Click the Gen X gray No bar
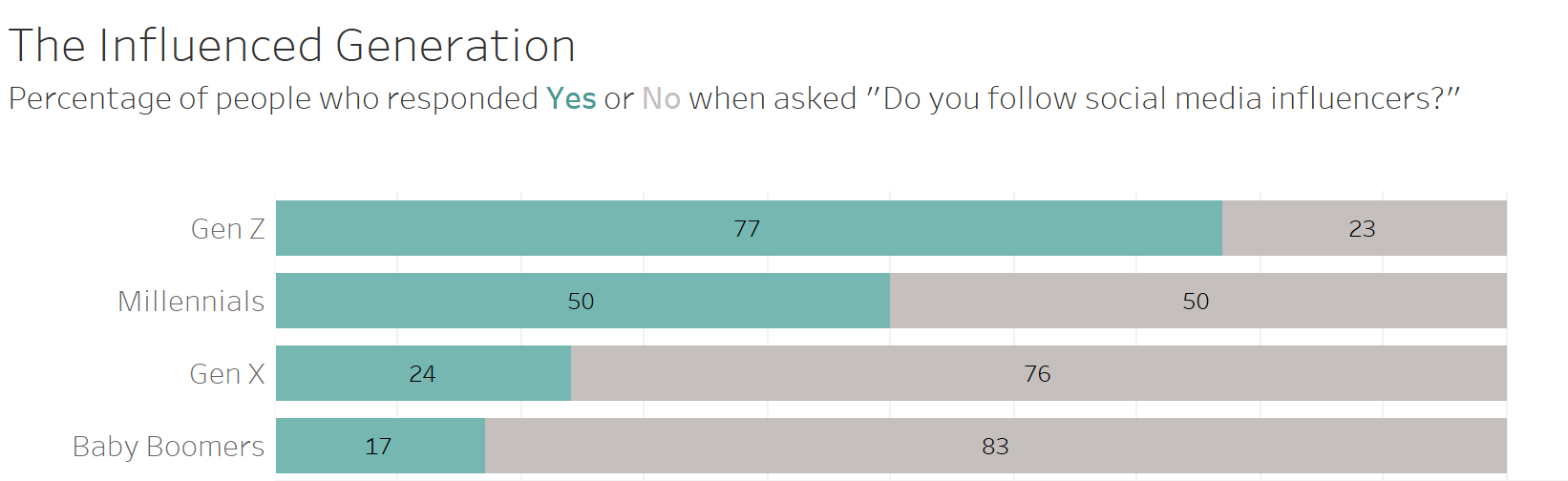The width and height of the screenshot is (1568, 481). point(1039,373)
